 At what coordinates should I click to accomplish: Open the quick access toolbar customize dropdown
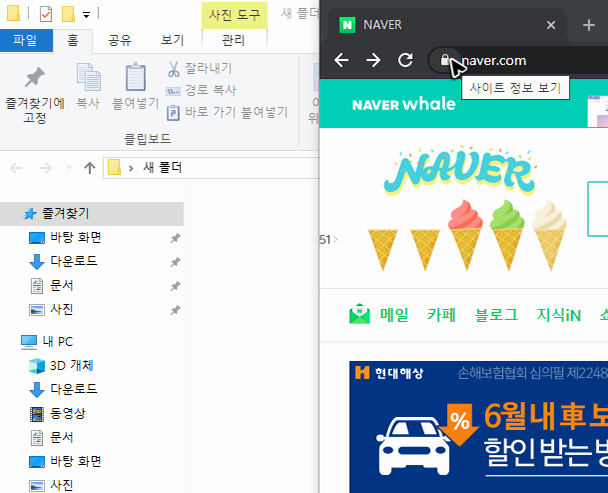(x=86, y=15)
